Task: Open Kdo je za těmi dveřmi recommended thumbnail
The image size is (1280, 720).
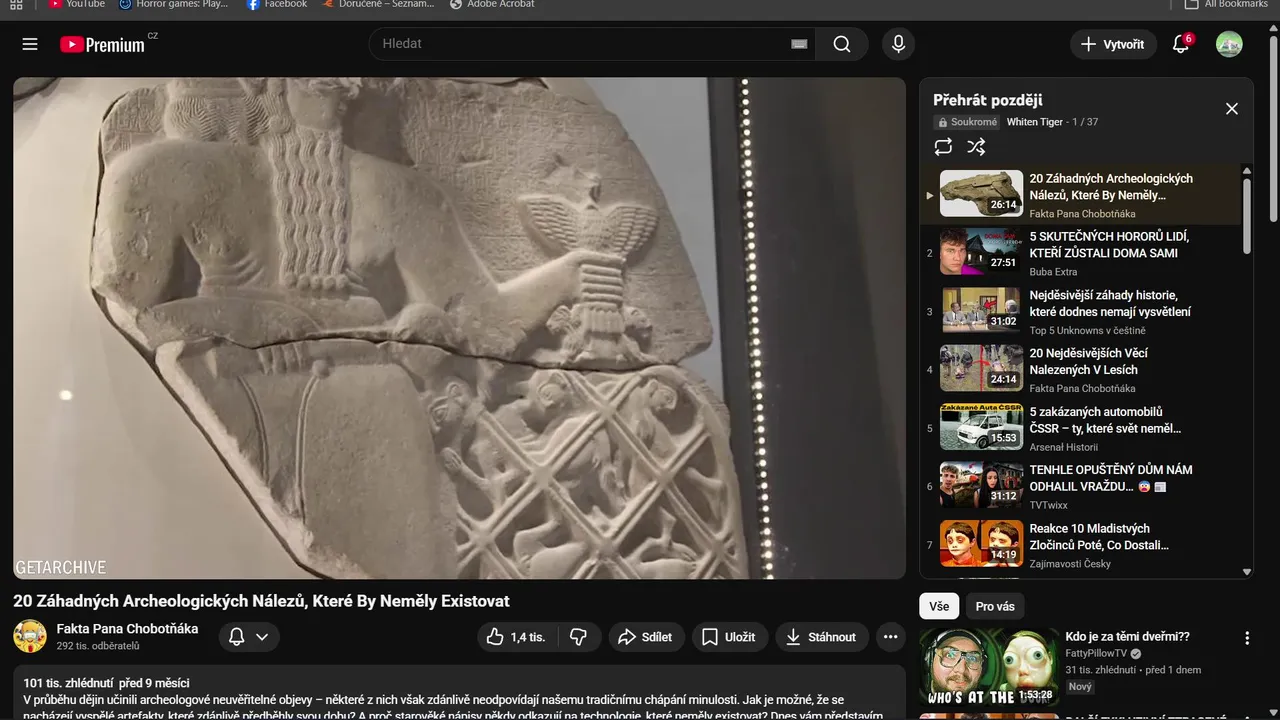Action: pos(989,668)
